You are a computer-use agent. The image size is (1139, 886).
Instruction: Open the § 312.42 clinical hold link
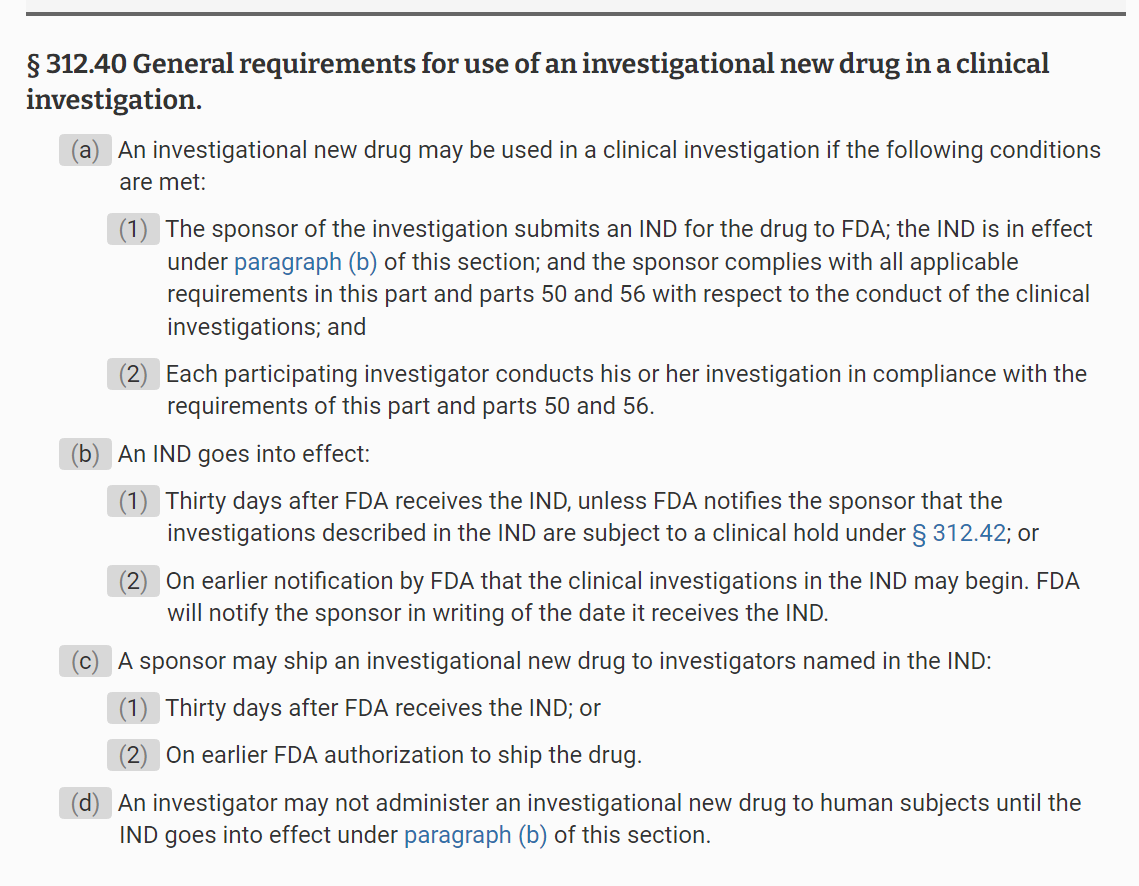pos(958,534)
